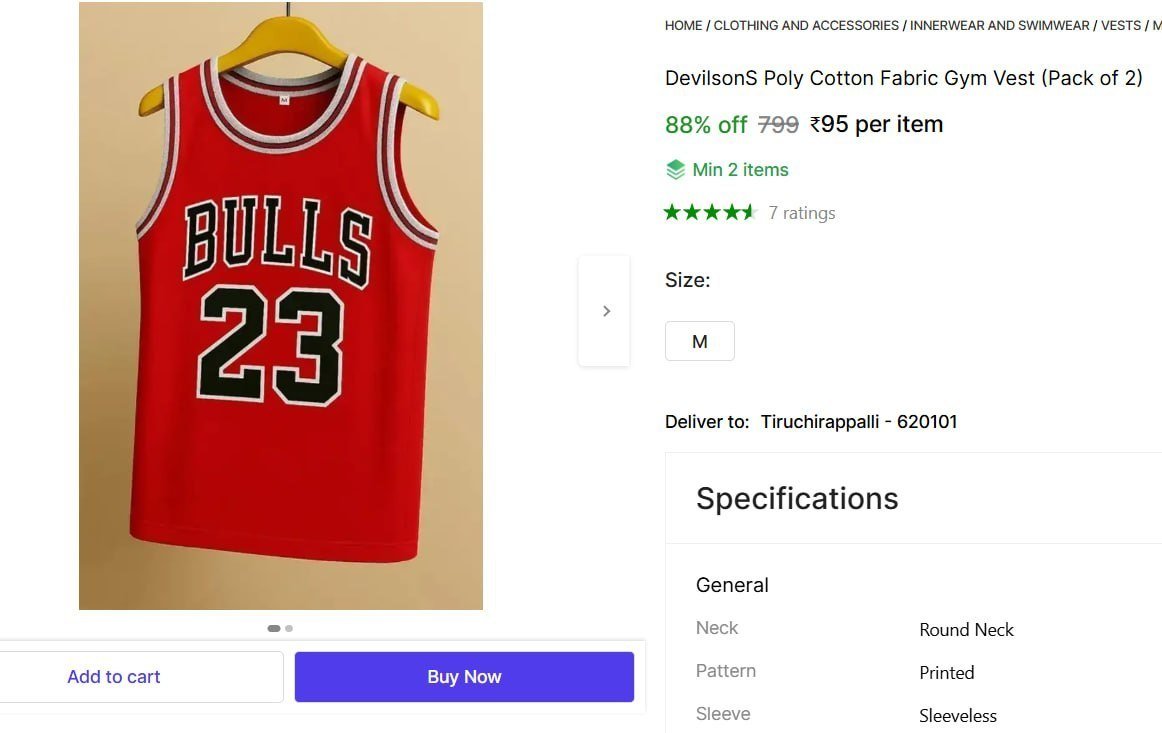Select size M option
The width and height of the screenshot is (1162, 733).
click(x=700, y=341)
